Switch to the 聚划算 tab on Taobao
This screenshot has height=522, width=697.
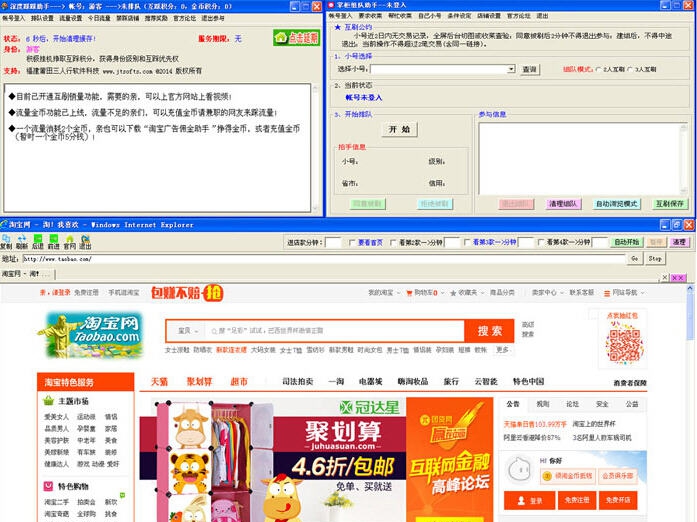199,381
